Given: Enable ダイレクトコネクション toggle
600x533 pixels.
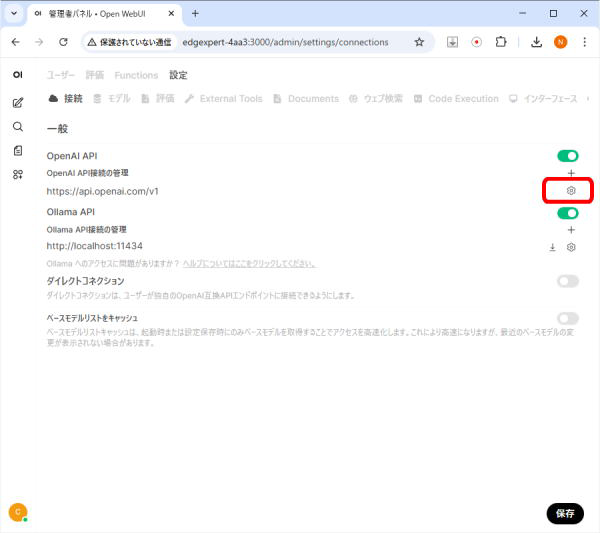Looking at the screenshot, I should (567, 281).
